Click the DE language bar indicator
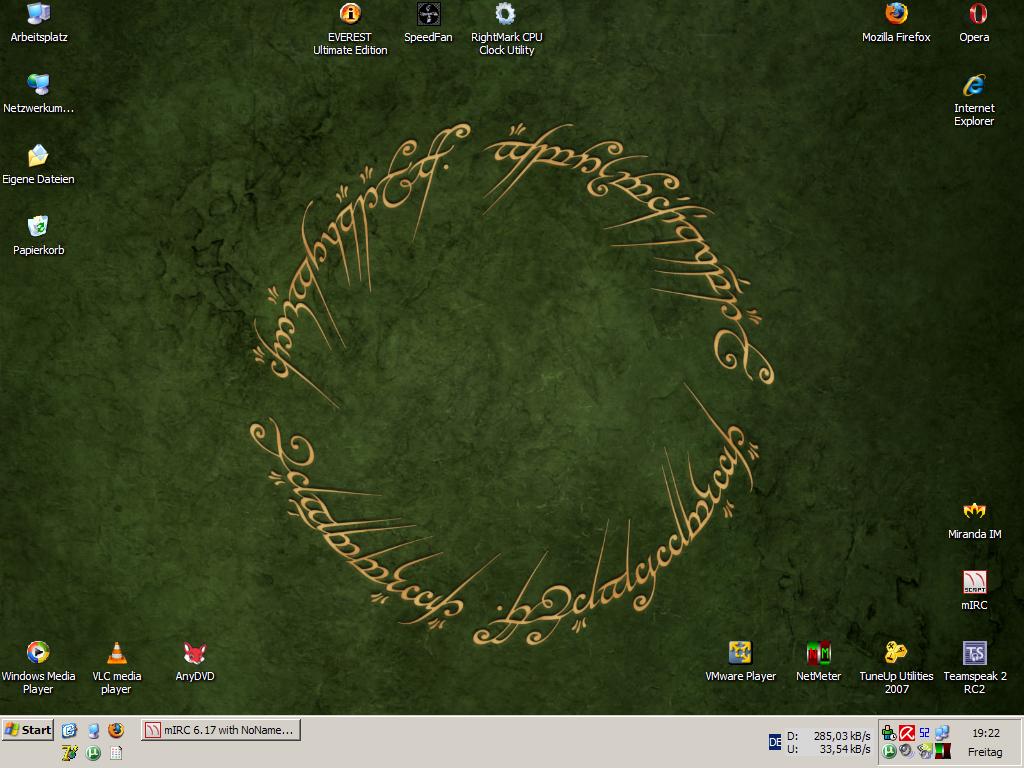1024x768 pixels. tap(775, 741)
